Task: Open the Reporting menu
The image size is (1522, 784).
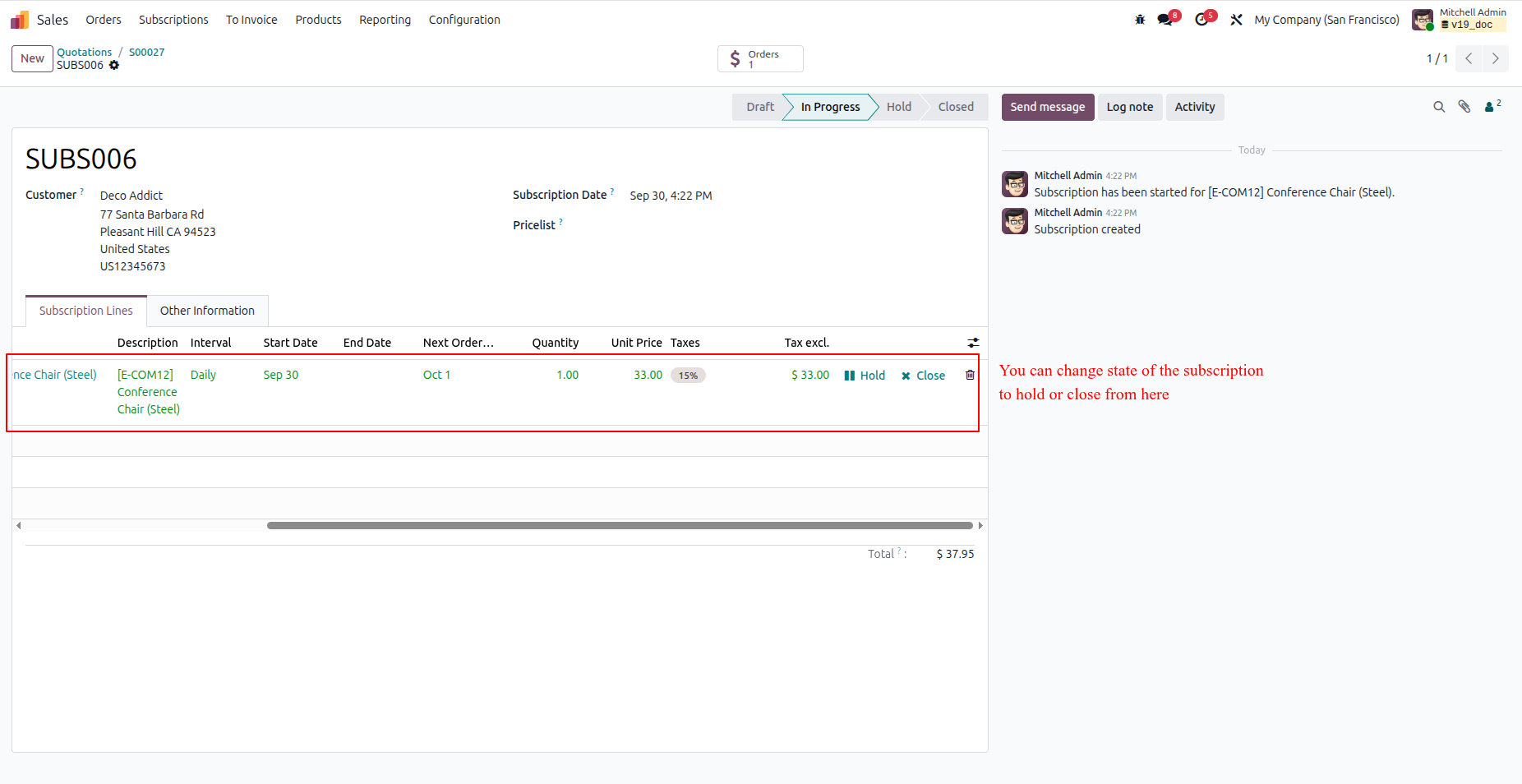Action: 385,20
